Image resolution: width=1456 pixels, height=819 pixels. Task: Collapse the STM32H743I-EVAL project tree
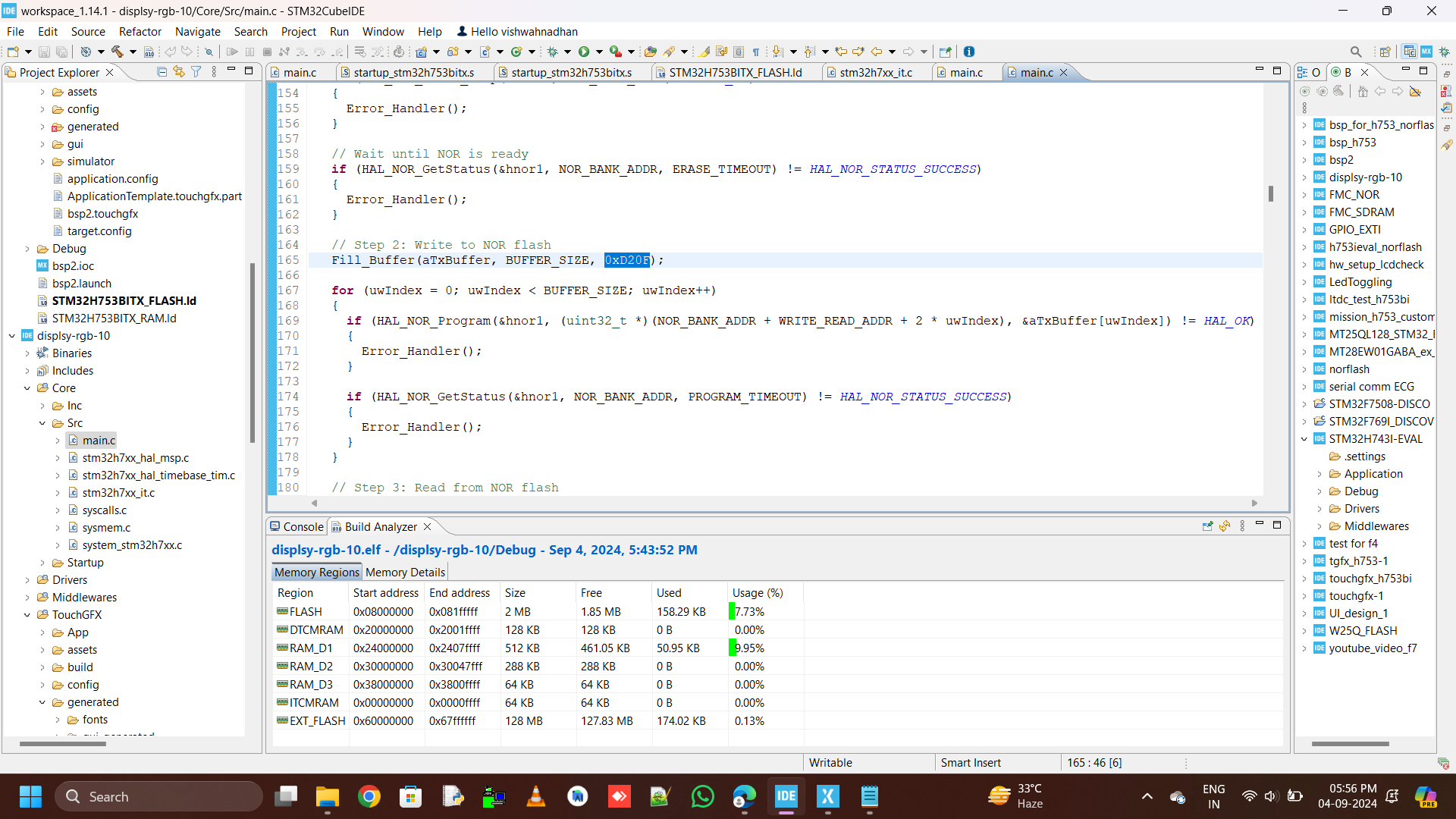(1304, 438)
